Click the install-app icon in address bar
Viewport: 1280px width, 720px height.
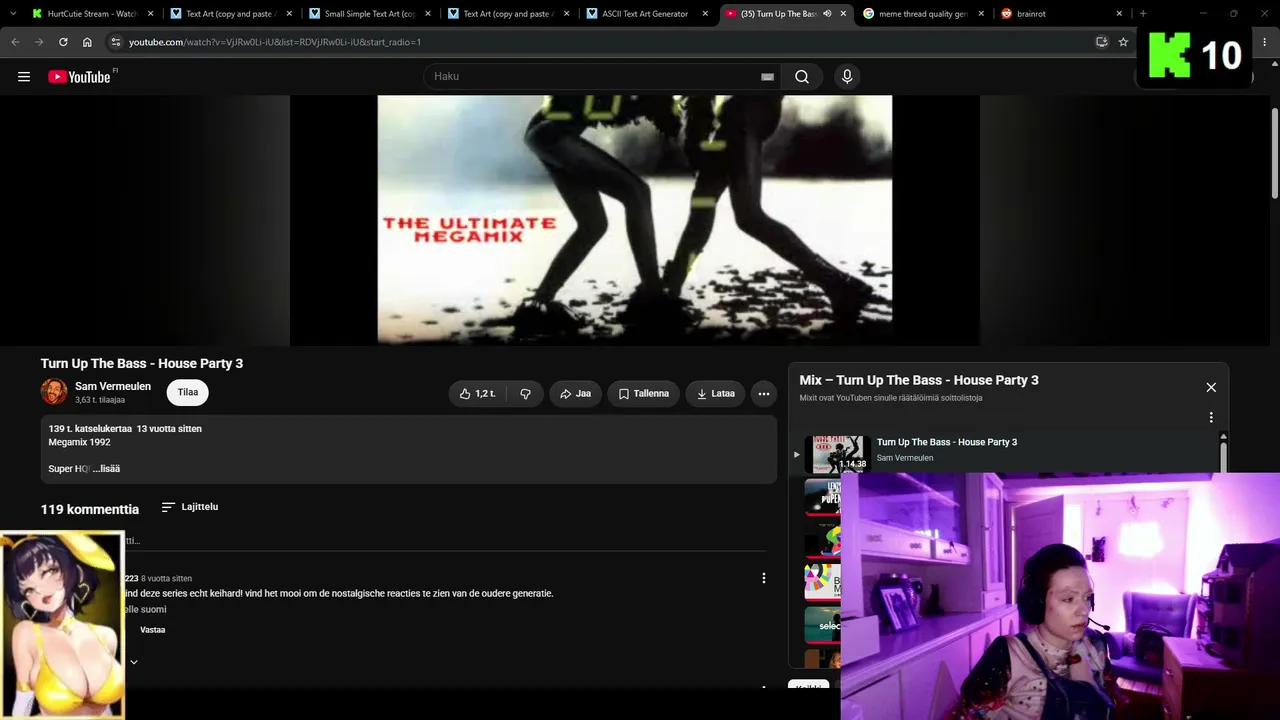1101,42
